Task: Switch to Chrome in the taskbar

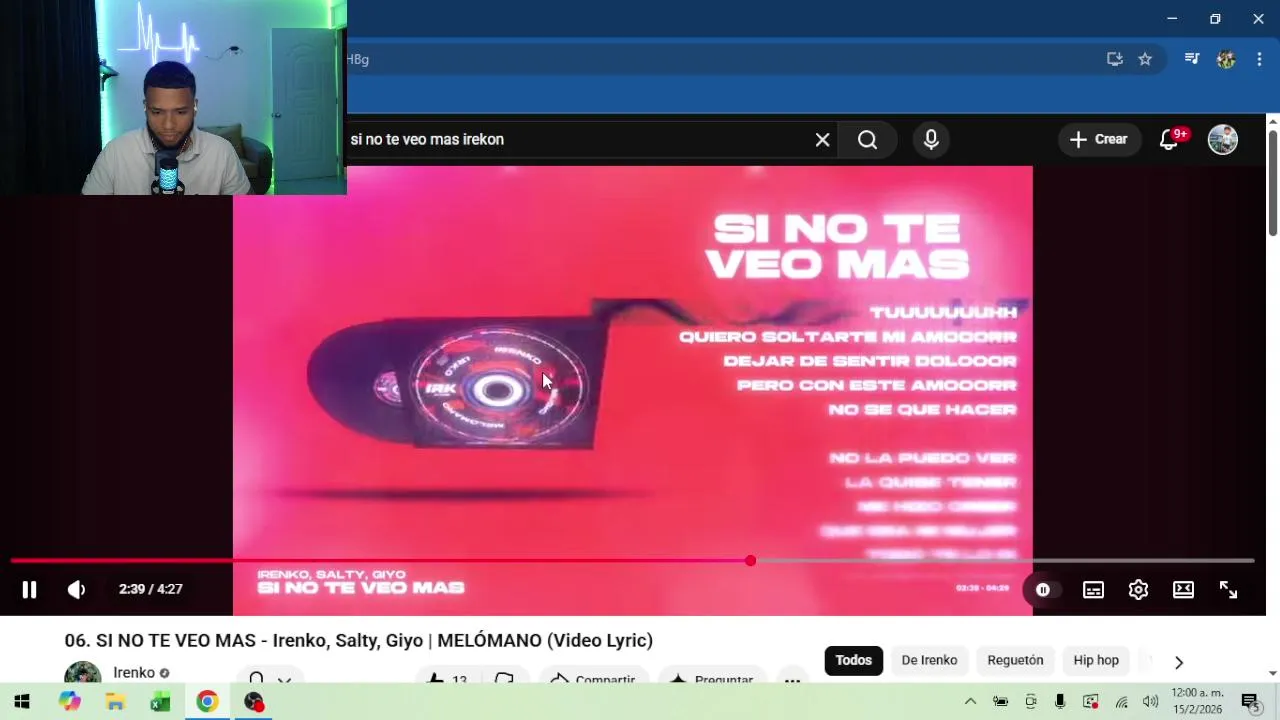Action: tap(207, 702)
